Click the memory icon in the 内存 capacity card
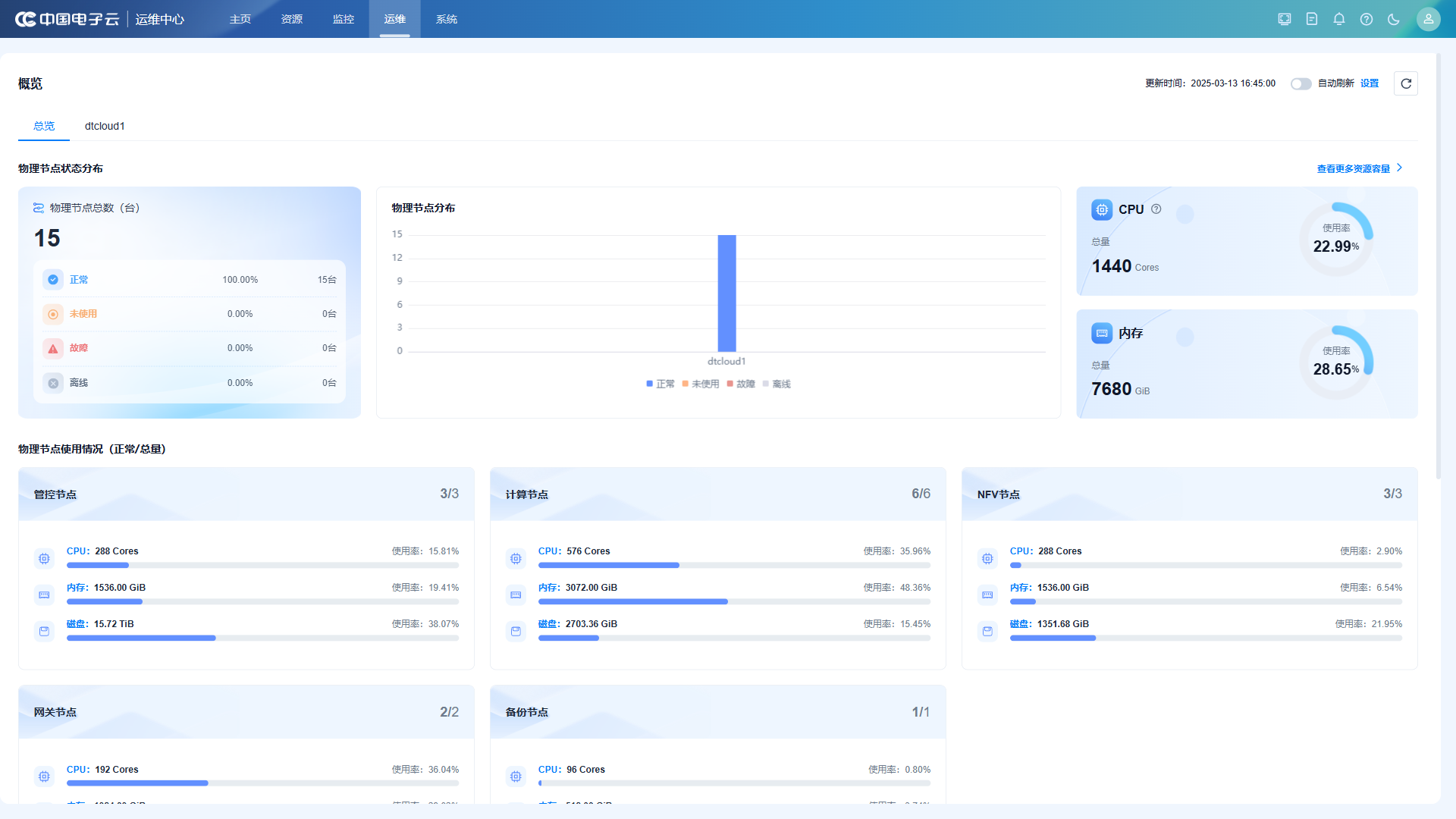Screen dimensions: 1456x819 1102,333
